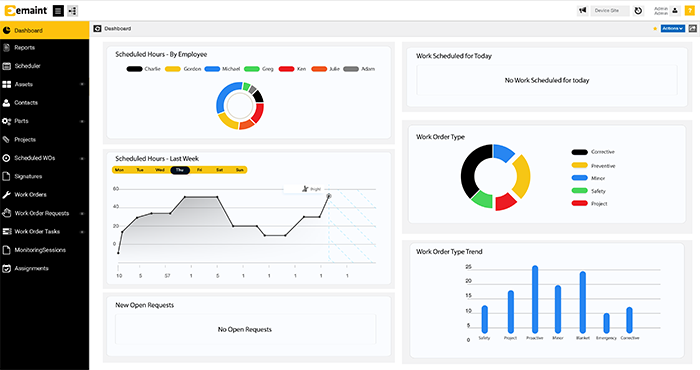Image resolution: width=700 pixels, height=370 pixels.
Task: Click the Projects paperclip icon
Action: pos(6,139)
